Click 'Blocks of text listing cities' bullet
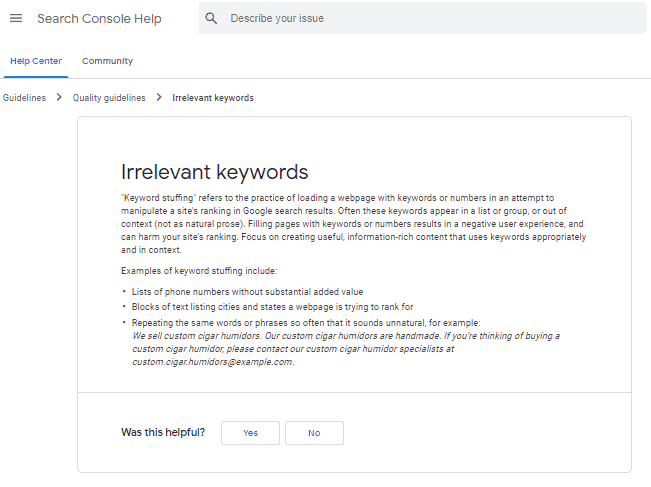 (x=272, y=307)
